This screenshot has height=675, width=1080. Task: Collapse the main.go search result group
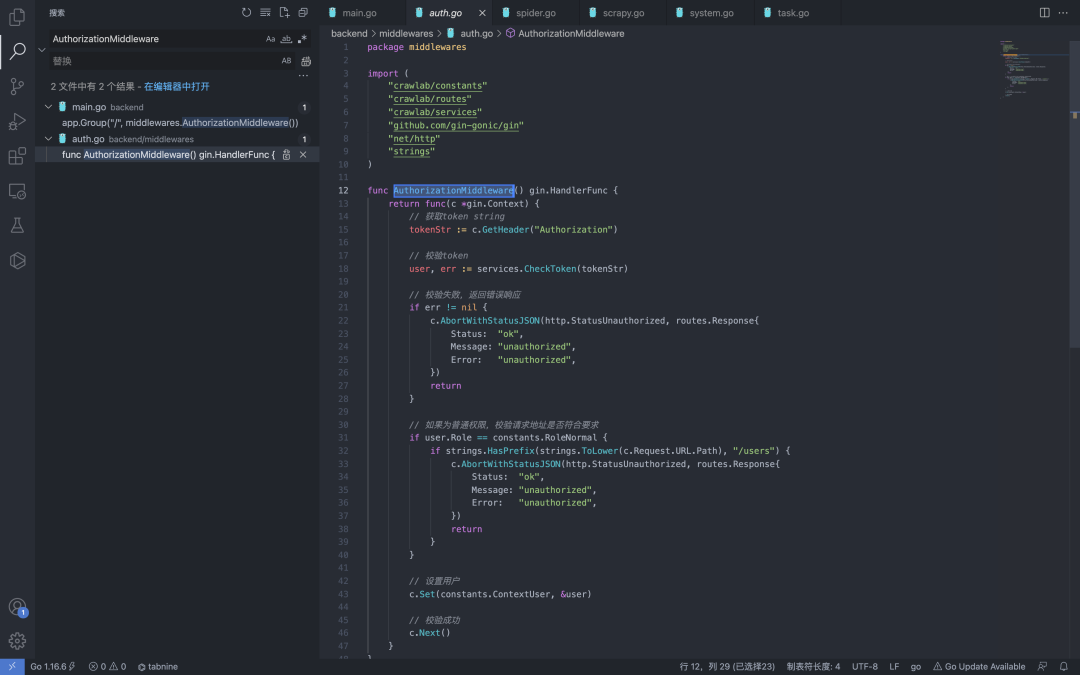click(48, 107)
